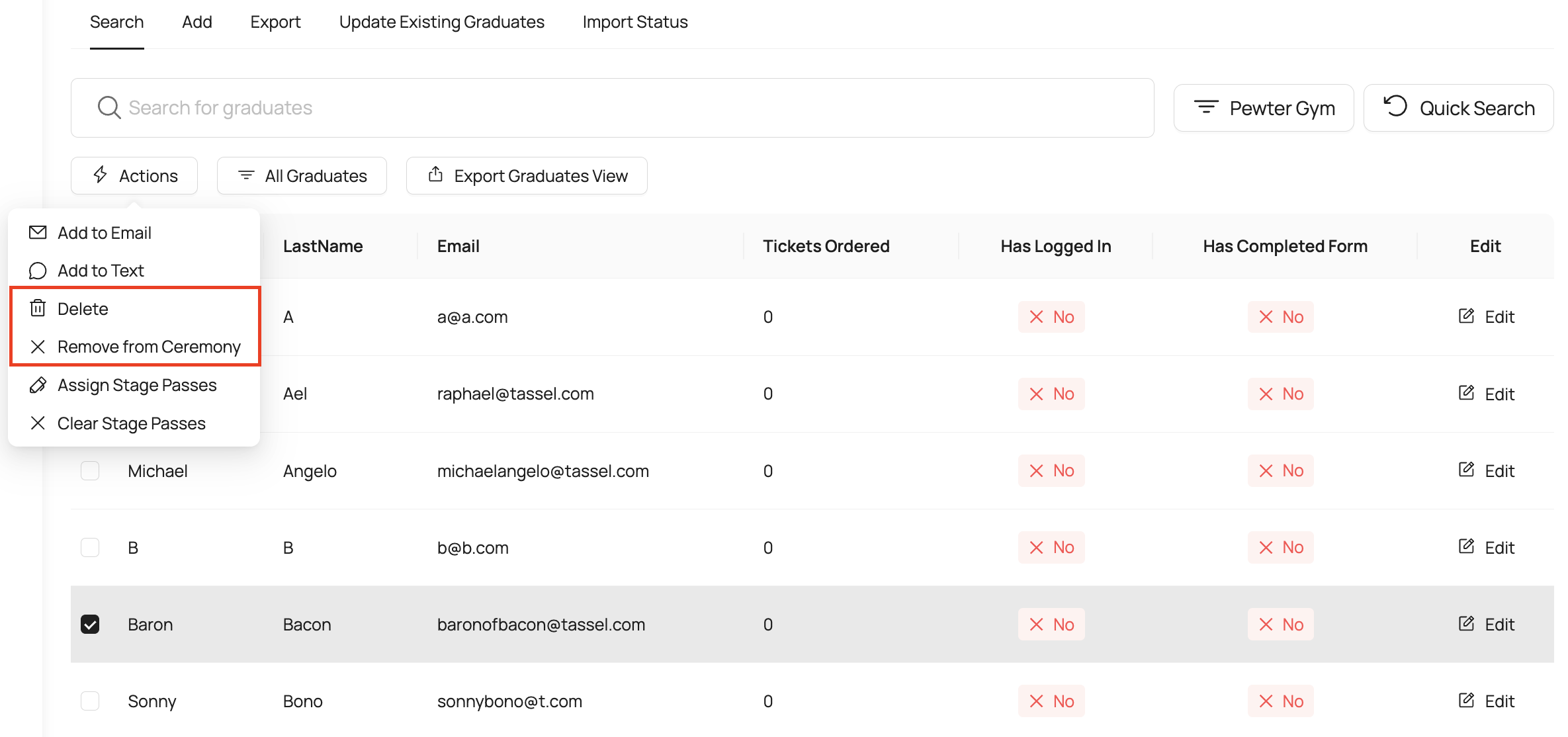Check the Michael Angelo row checkbox
This screenshot has width=1568, height=737.
coord(90,470)
